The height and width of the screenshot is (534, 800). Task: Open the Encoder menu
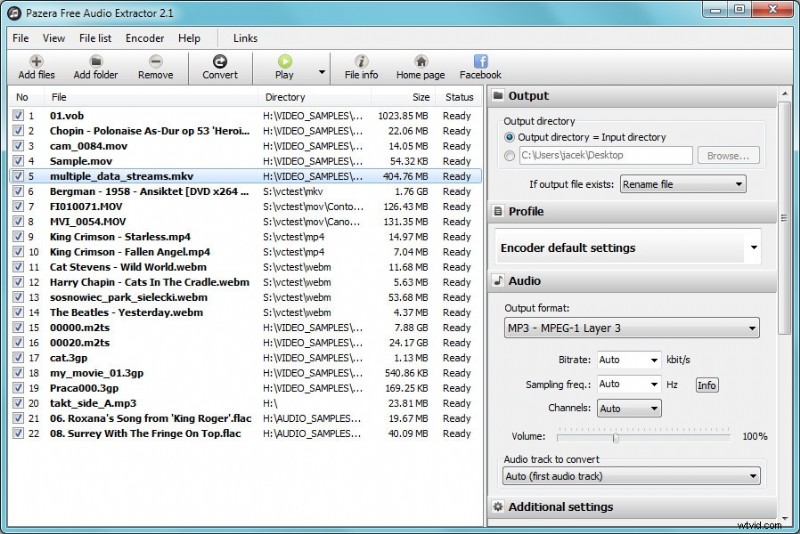[145, 38]
